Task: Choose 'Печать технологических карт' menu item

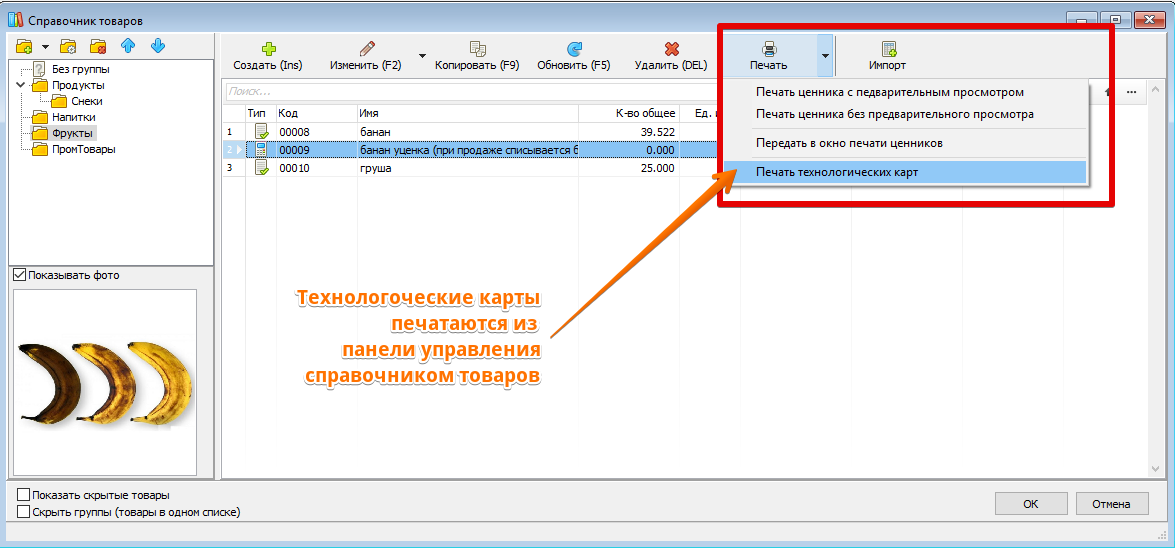Action: (905, 172)
